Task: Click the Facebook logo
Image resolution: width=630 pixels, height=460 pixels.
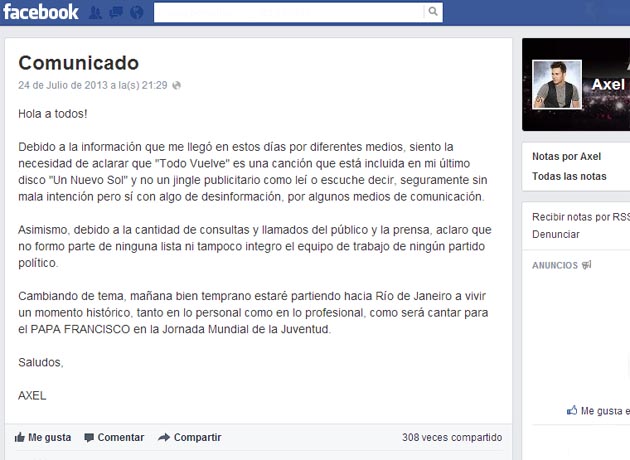Action: 41,12
